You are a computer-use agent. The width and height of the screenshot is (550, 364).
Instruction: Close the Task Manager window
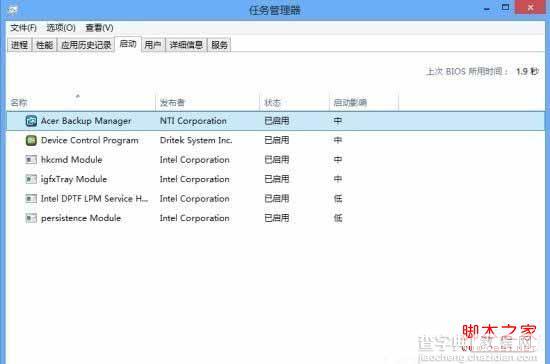coord(531,7)
